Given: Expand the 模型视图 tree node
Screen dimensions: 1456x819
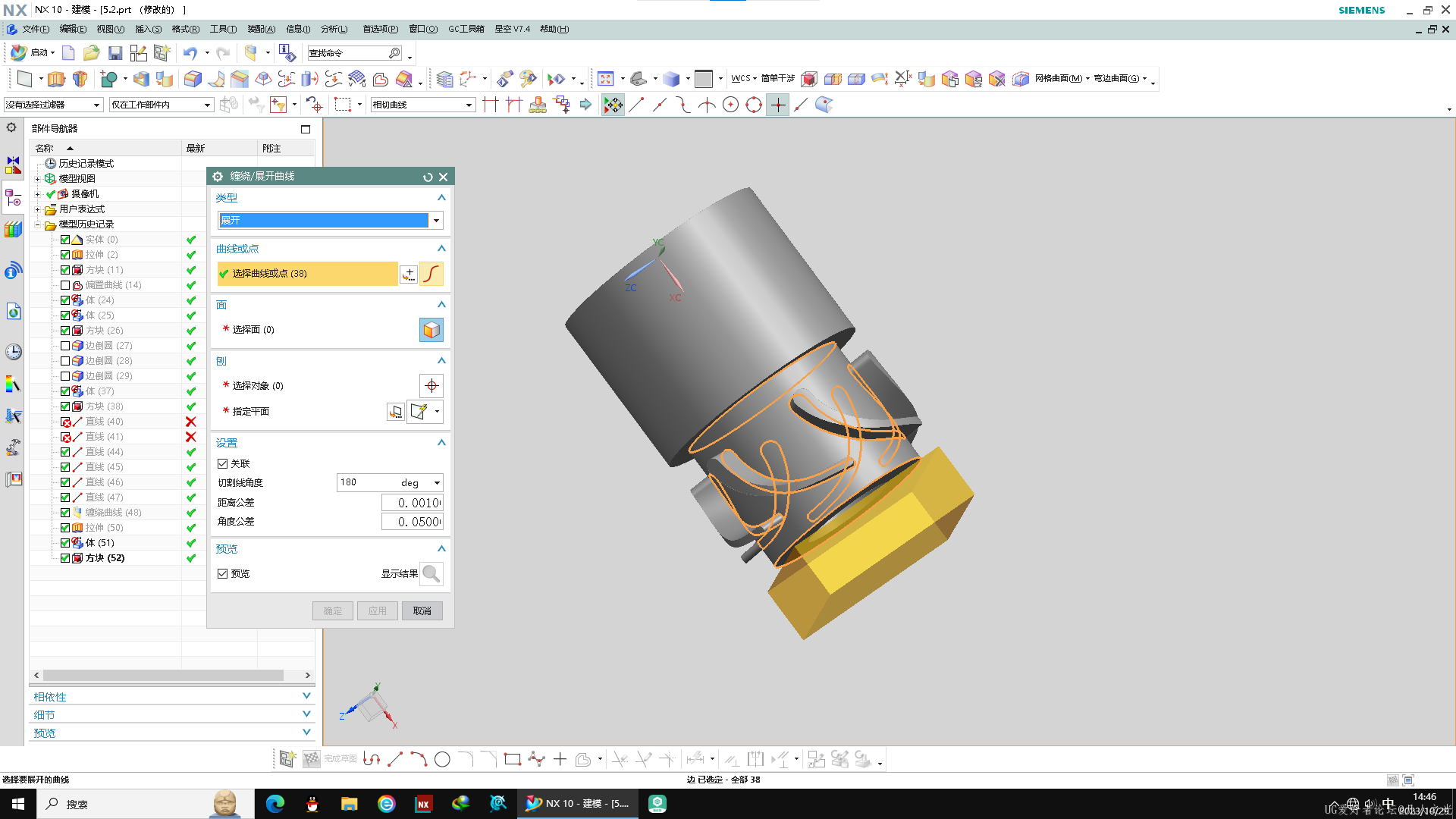Looking at the screenshot, I should (37, 179).
